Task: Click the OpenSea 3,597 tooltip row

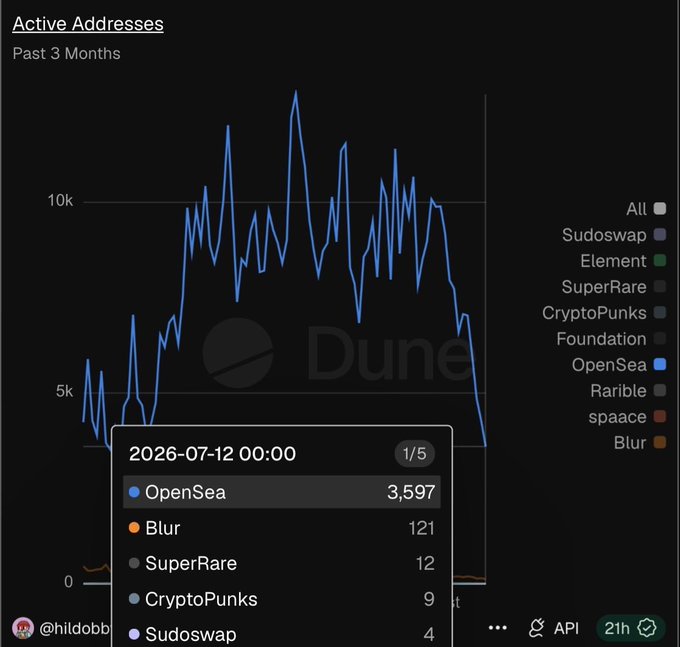Action: 282,492
